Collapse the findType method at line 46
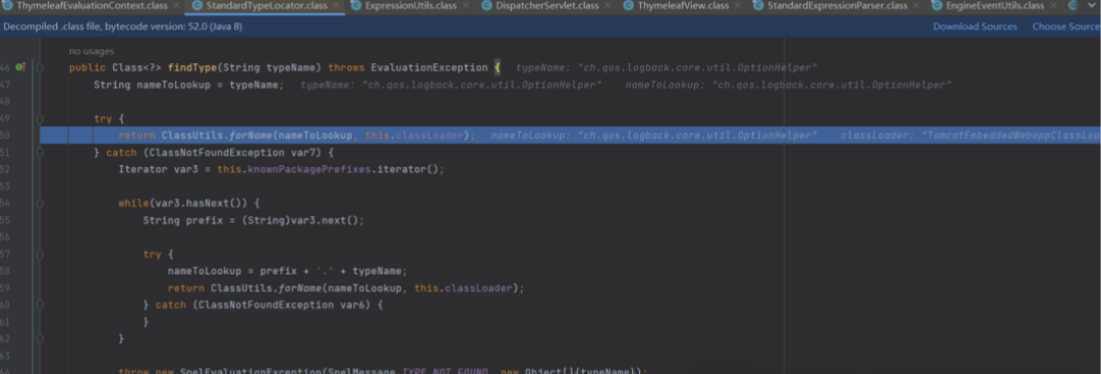Viewport: 1101px width, 374px height. pos(40,67)
